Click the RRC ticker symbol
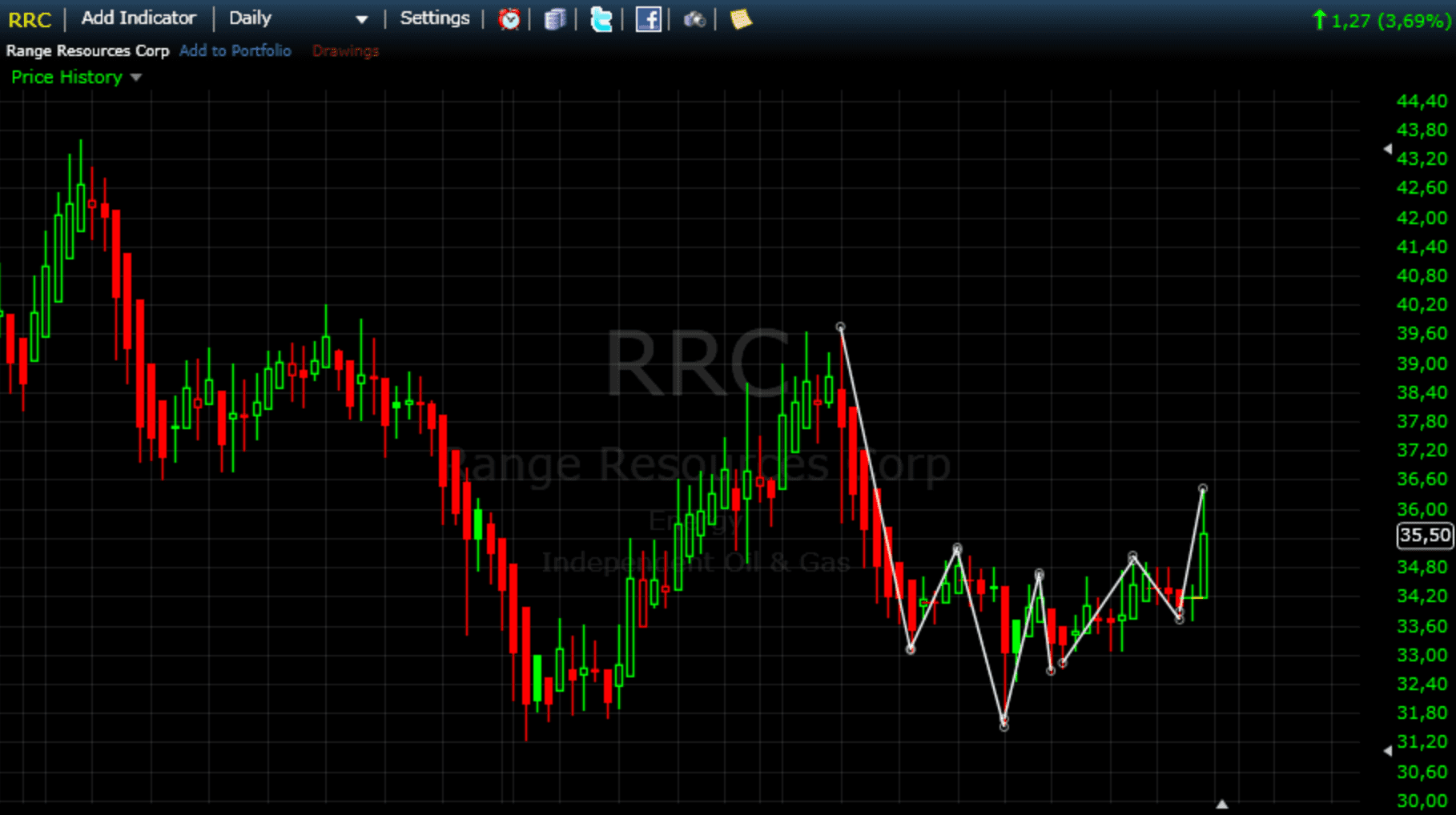 click(x=30, y=19)
